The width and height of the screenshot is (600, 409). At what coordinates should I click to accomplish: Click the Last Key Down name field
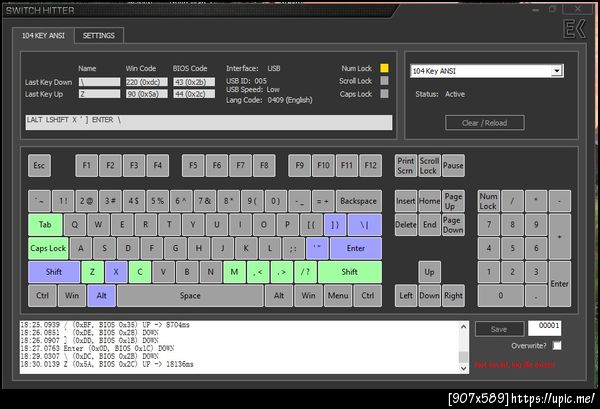tap(99, 82)
